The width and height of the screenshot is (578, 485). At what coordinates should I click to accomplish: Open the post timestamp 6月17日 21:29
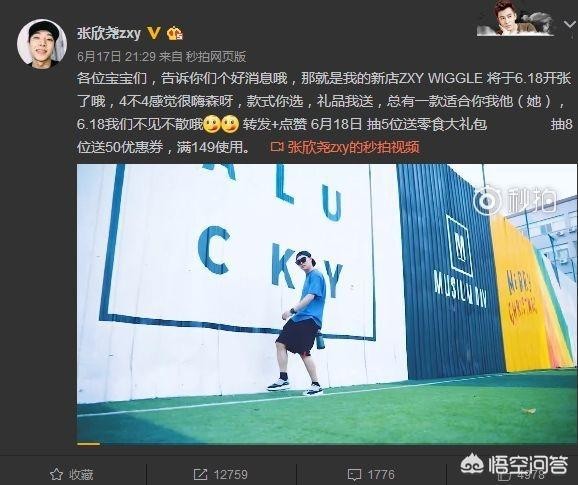tap(116, 56)
